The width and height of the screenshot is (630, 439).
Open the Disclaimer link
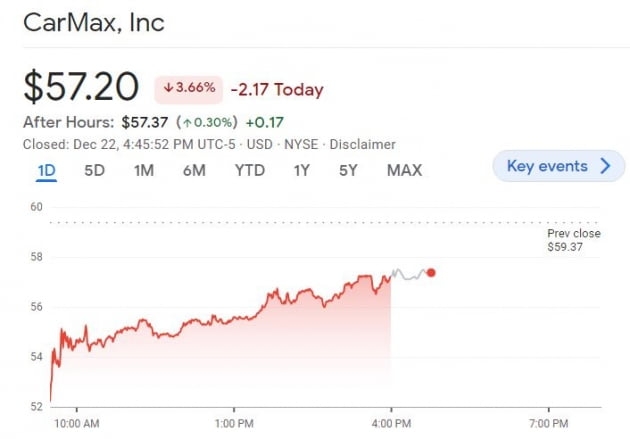(x=362, y=144)
